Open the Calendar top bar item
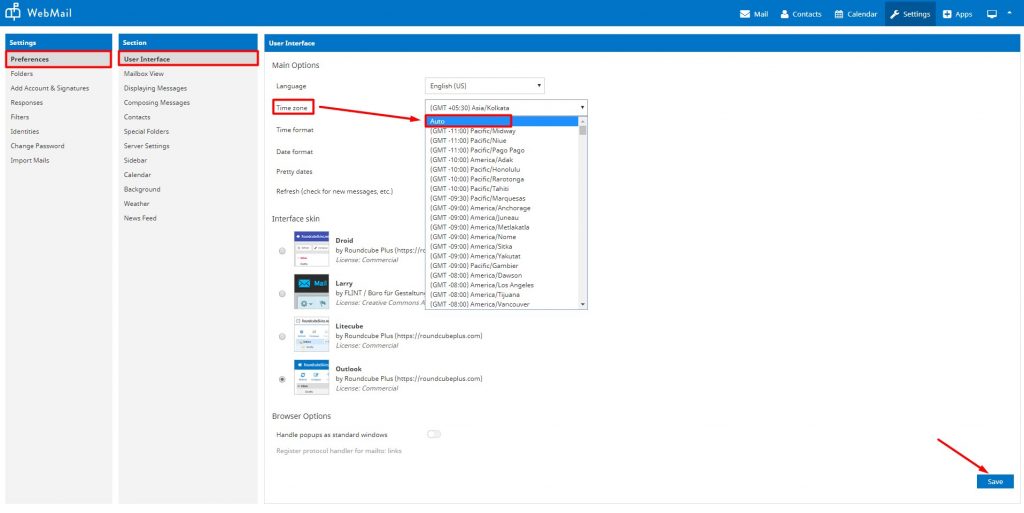 point(855,14)
